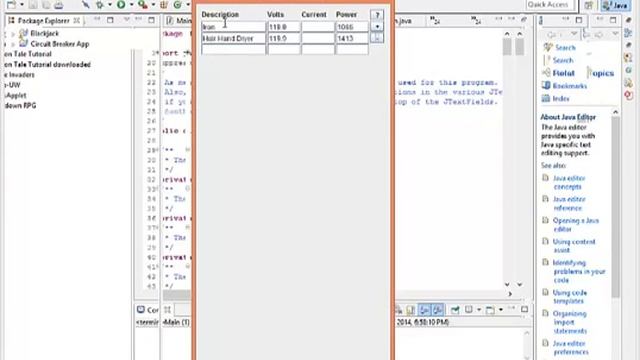Open the Using code templates link
Viewport: 640px width, 360px height.
[570, 297]
